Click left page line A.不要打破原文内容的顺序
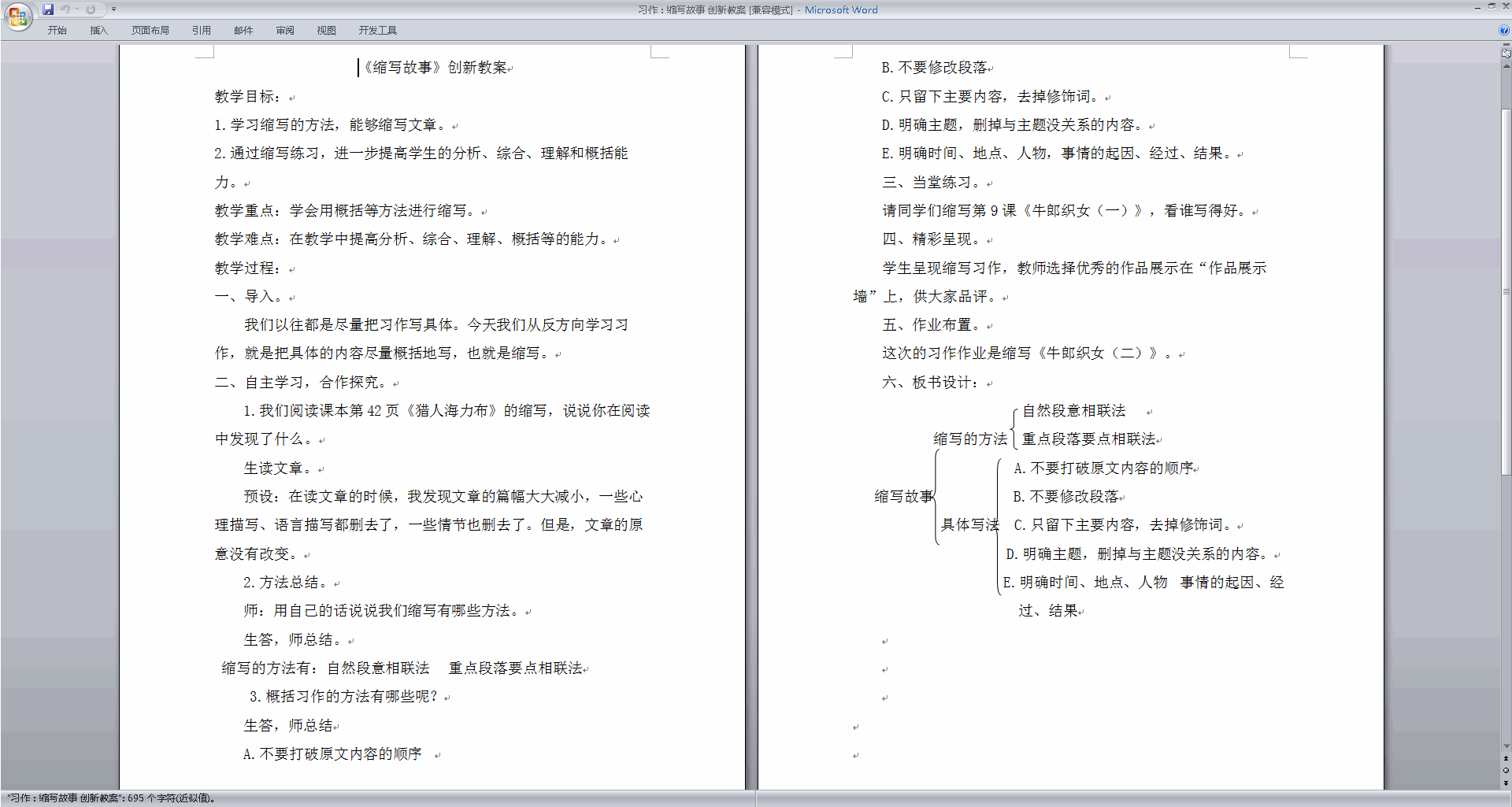Viewport: 1512px width, 807px height. (x=332, y=754)
